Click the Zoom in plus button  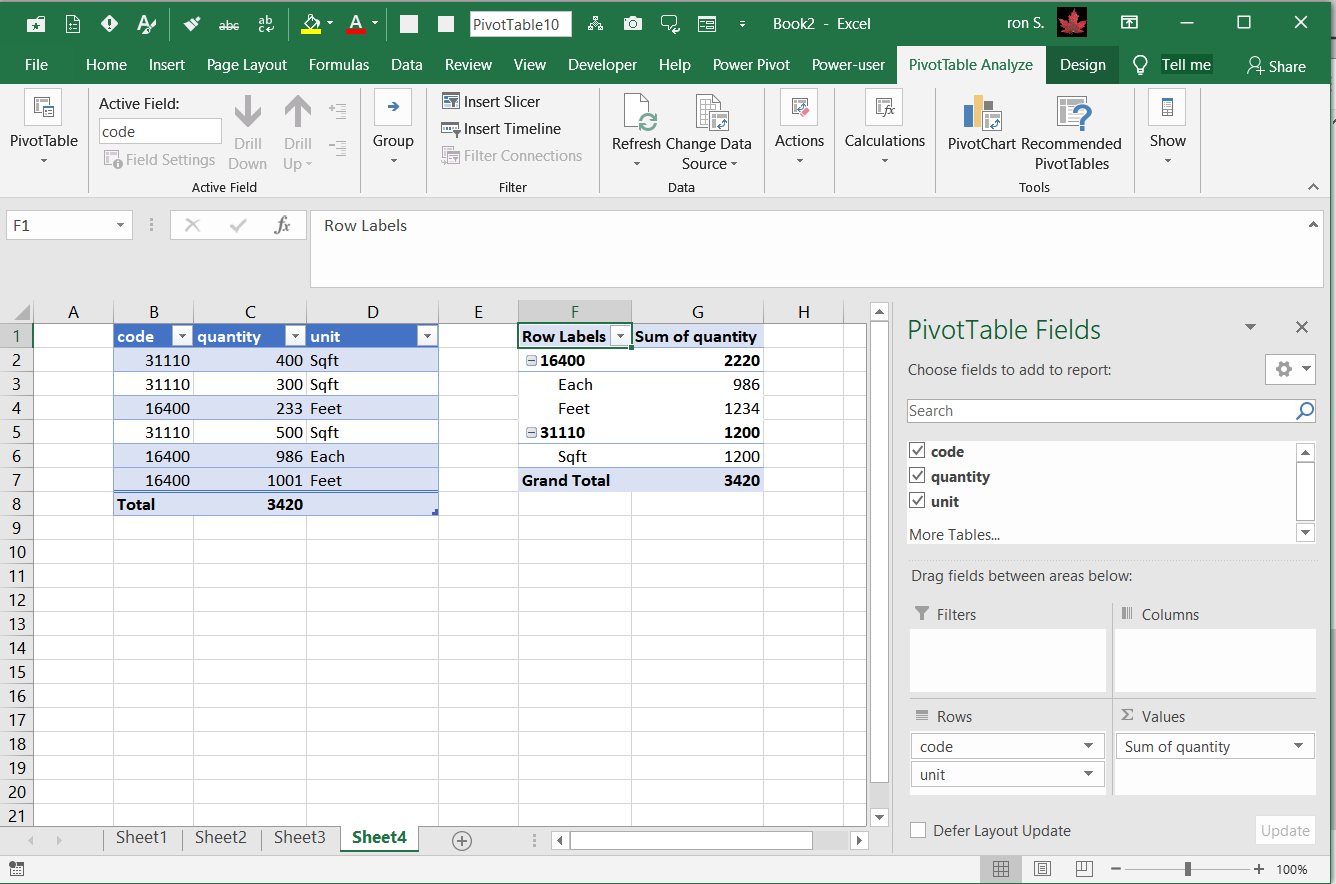tap(1258, 870)
